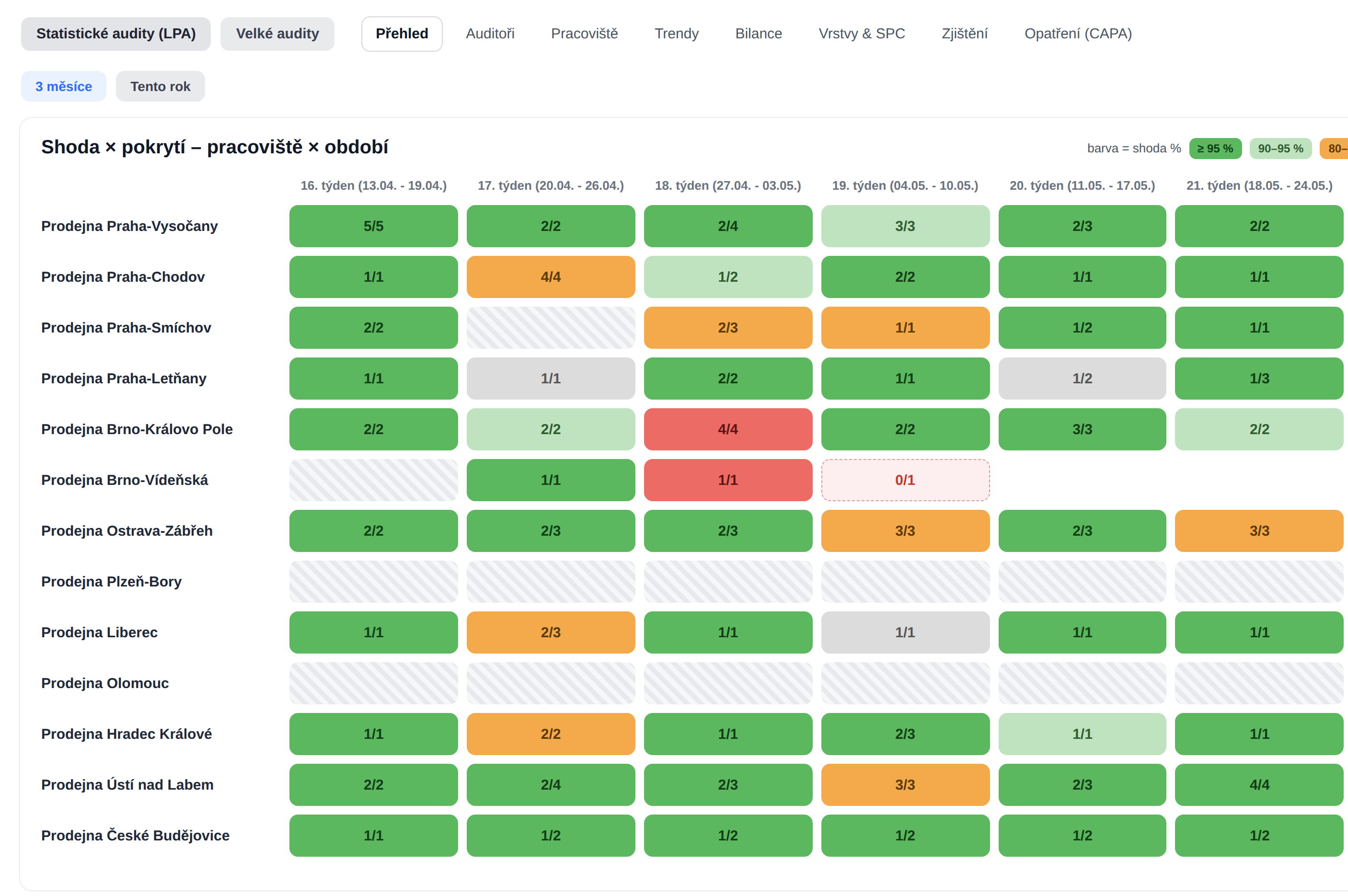Open the Trendy tab
The image size is (1348, 896).
[x=677, y=34]
